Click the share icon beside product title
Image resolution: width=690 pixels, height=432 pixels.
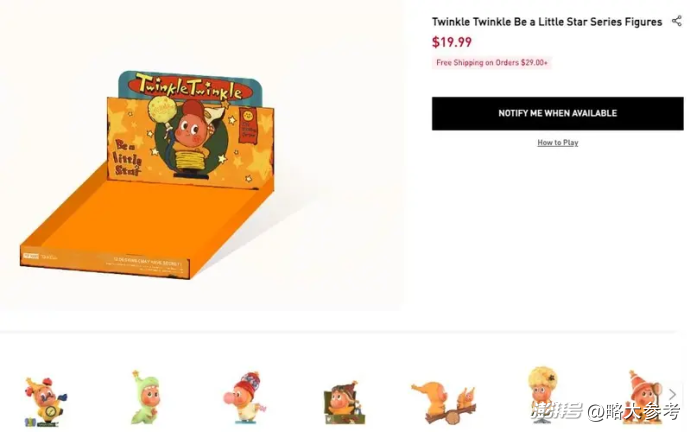point(676,21)
